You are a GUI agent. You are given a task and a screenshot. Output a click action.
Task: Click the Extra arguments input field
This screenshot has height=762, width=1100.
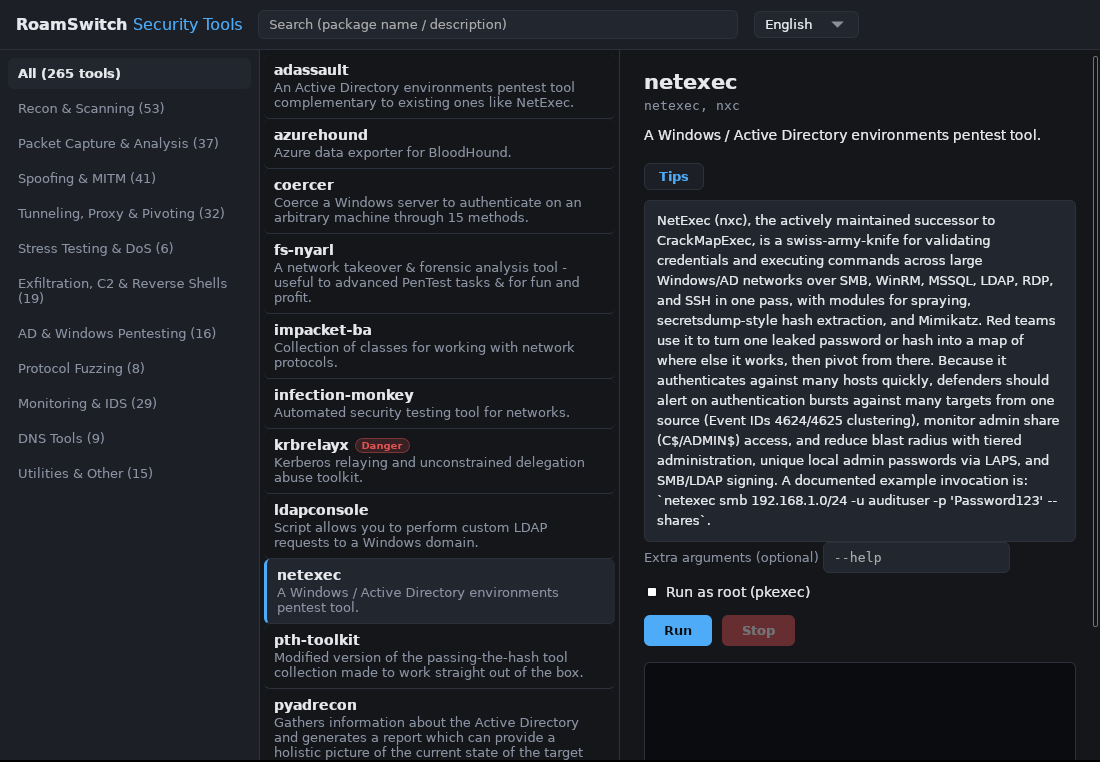click(x=916, y=558)
